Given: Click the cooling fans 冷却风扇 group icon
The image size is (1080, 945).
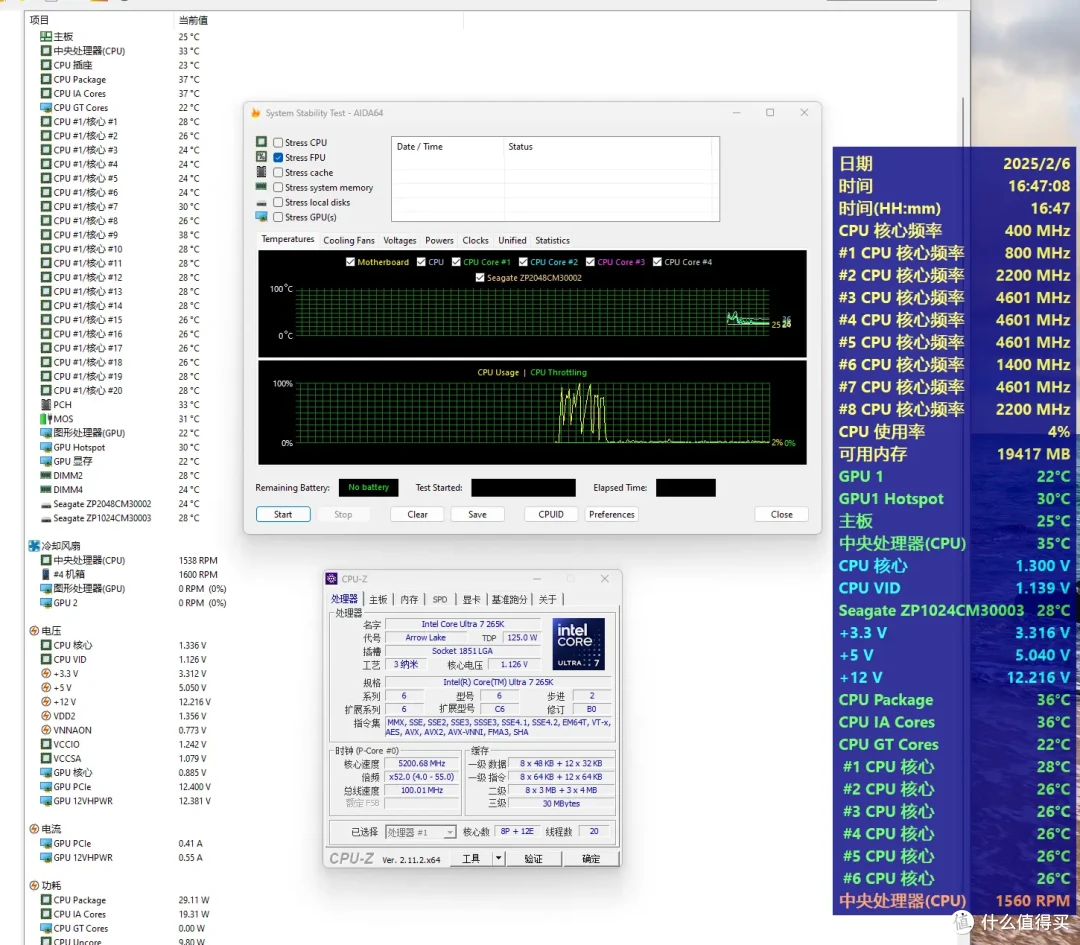Looking at the screenshot, I should [34, 546].
